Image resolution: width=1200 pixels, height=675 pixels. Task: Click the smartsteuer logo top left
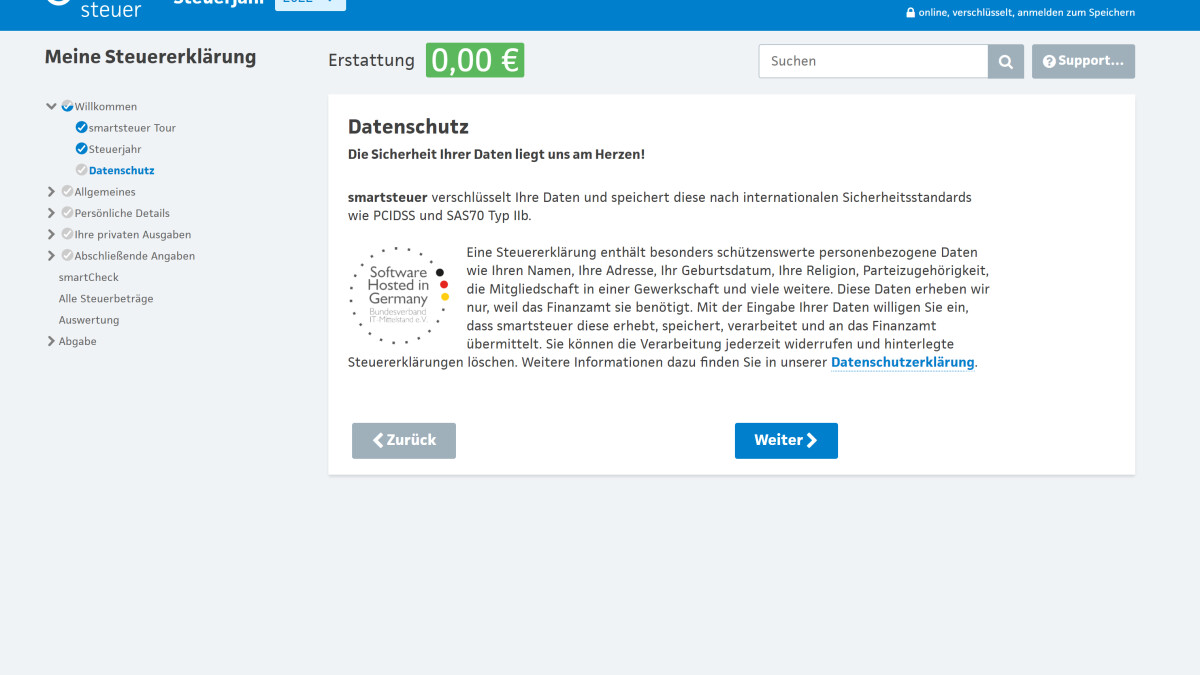[x=95, y=10]
